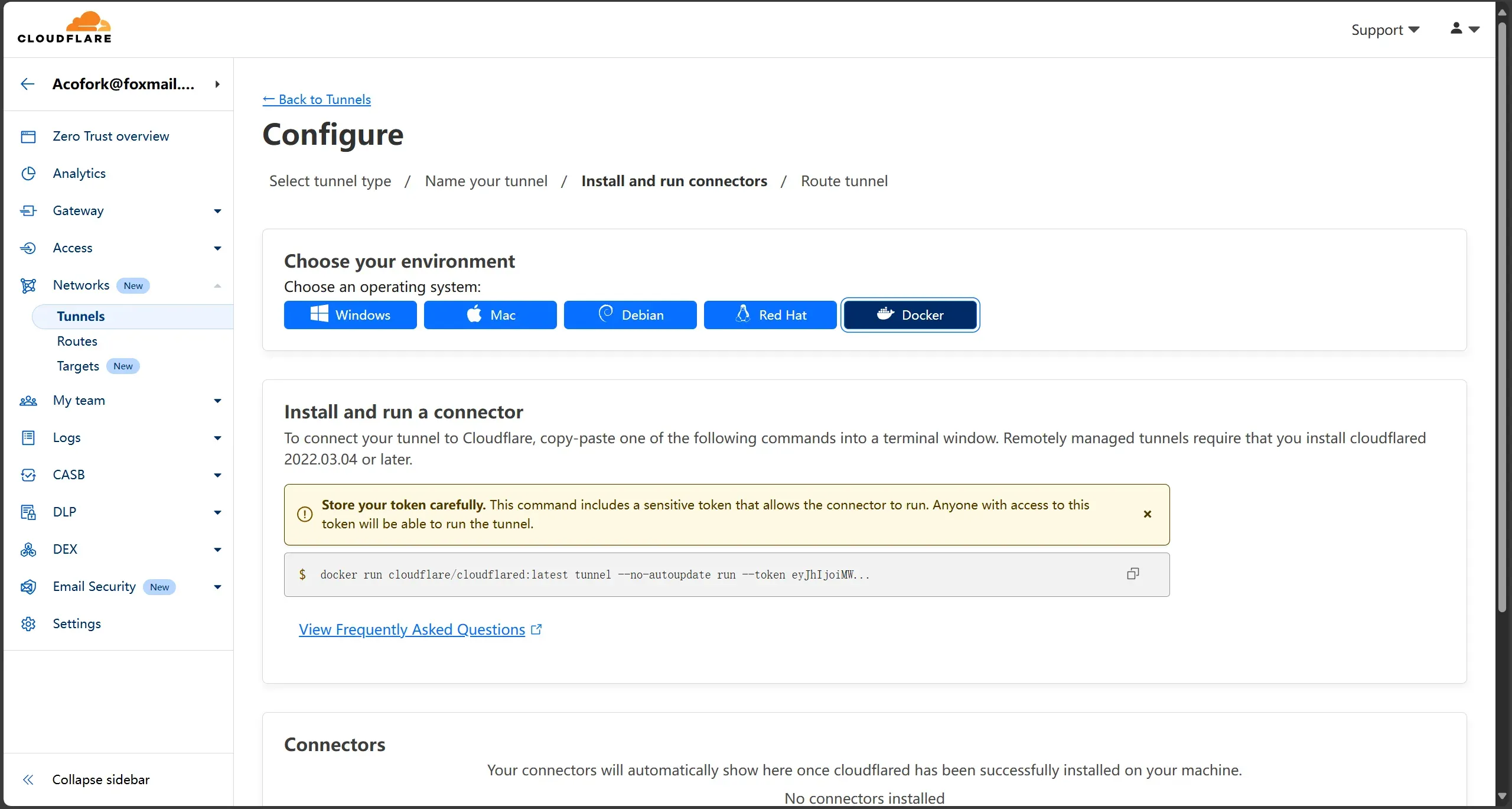Open Routes under Networks
This screenshot has width=1512, height=809.
[x=77, y=342]
